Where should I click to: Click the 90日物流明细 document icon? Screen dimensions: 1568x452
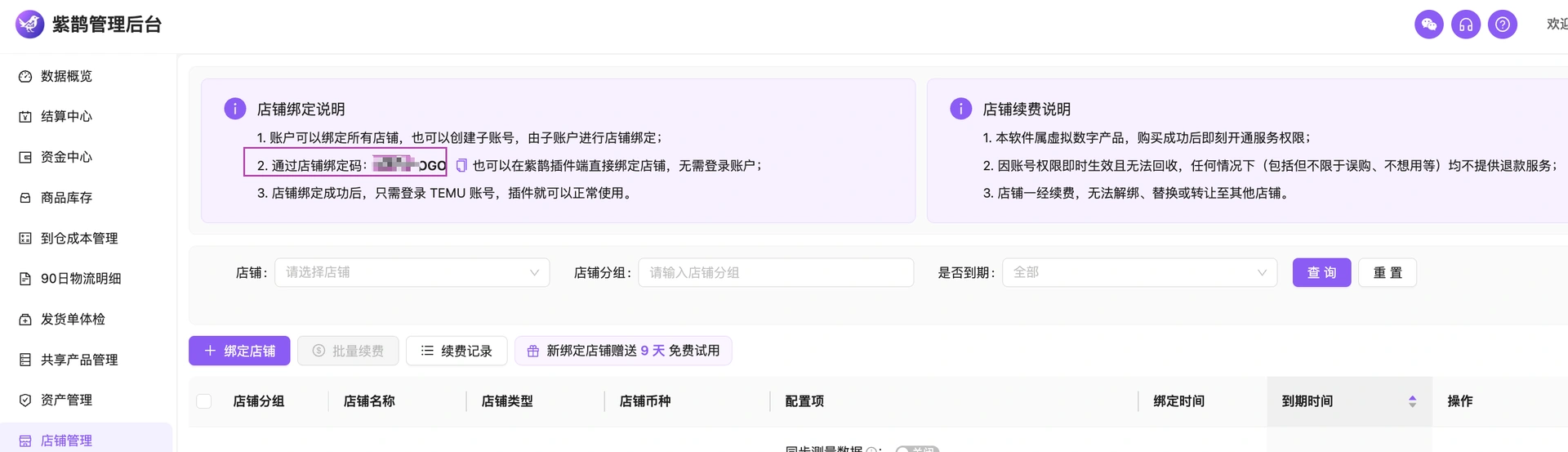pos(25,279)
